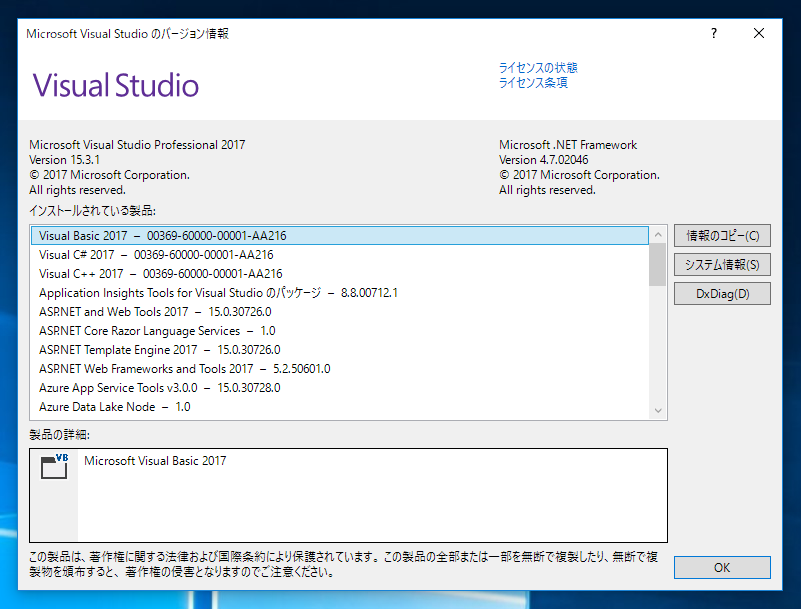
Task: Click the product list scroll down arrow
Action: 658,410
